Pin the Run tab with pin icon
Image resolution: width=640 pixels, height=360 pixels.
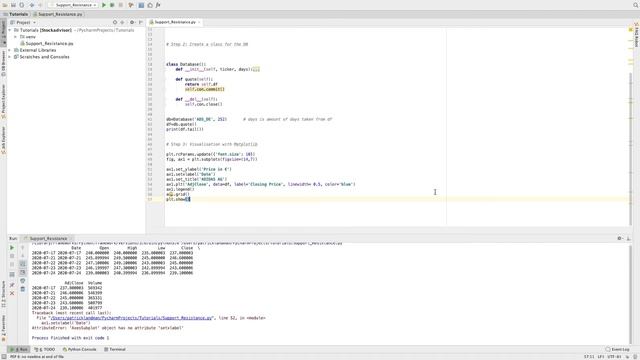12,284
